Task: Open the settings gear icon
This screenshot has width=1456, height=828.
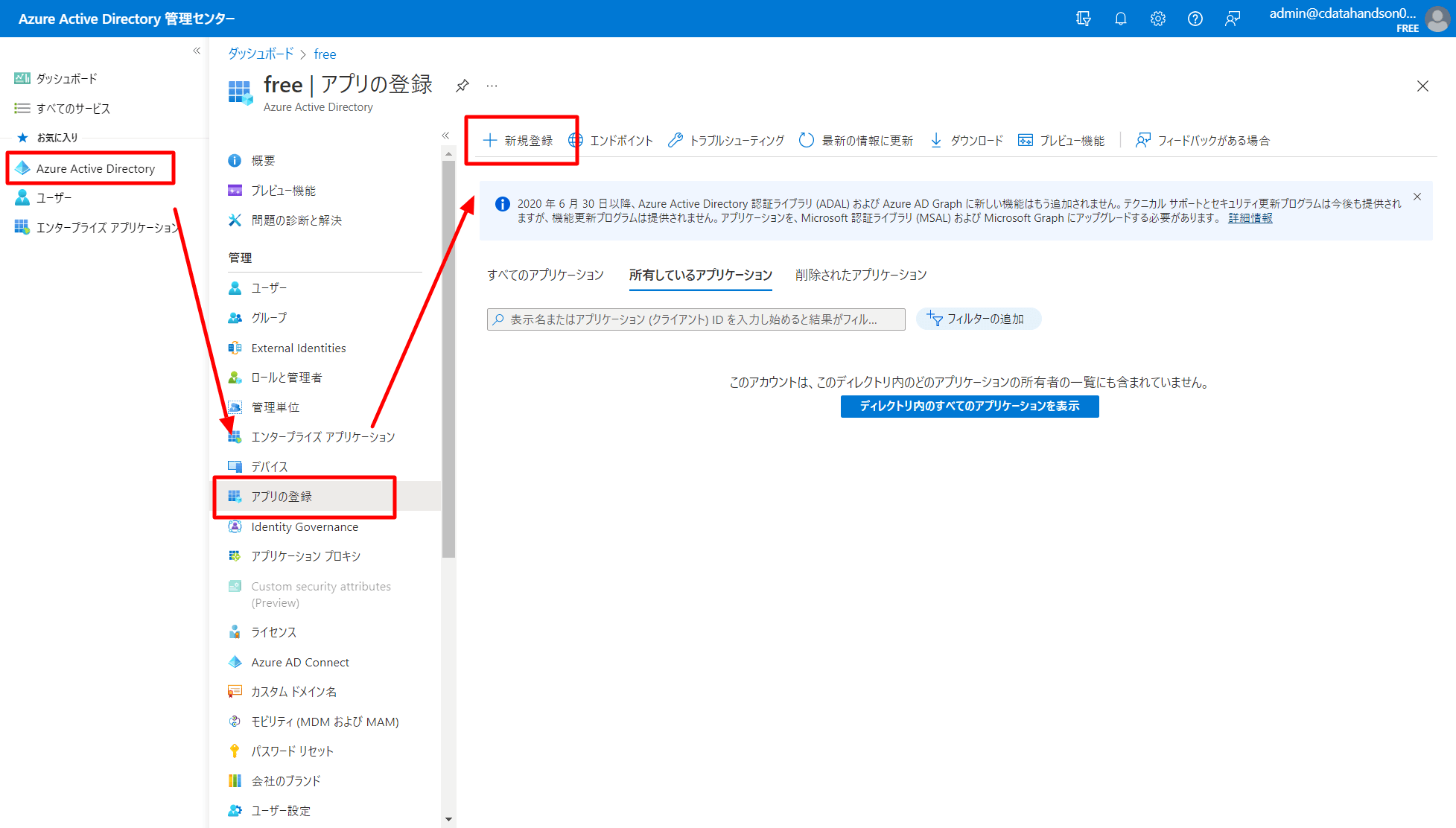Action: pos(1157,19)
